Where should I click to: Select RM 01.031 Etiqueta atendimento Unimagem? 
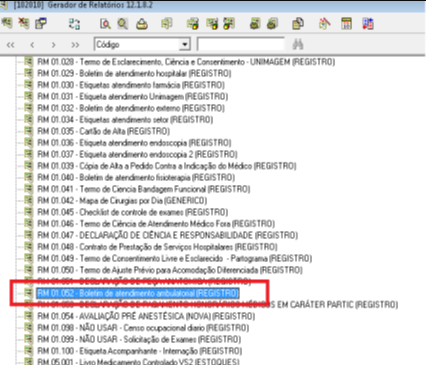click(x=133, y=97)
